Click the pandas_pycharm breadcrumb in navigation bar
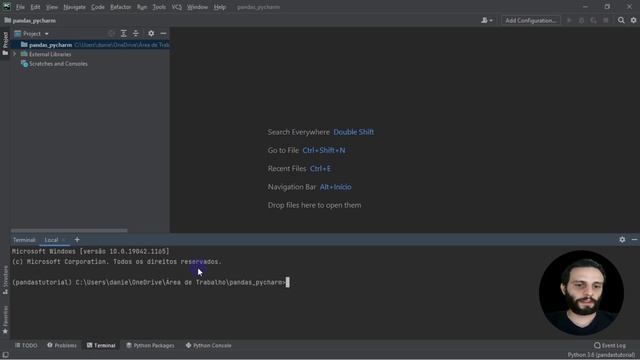The image size is (640, 360). click(30, 20)
